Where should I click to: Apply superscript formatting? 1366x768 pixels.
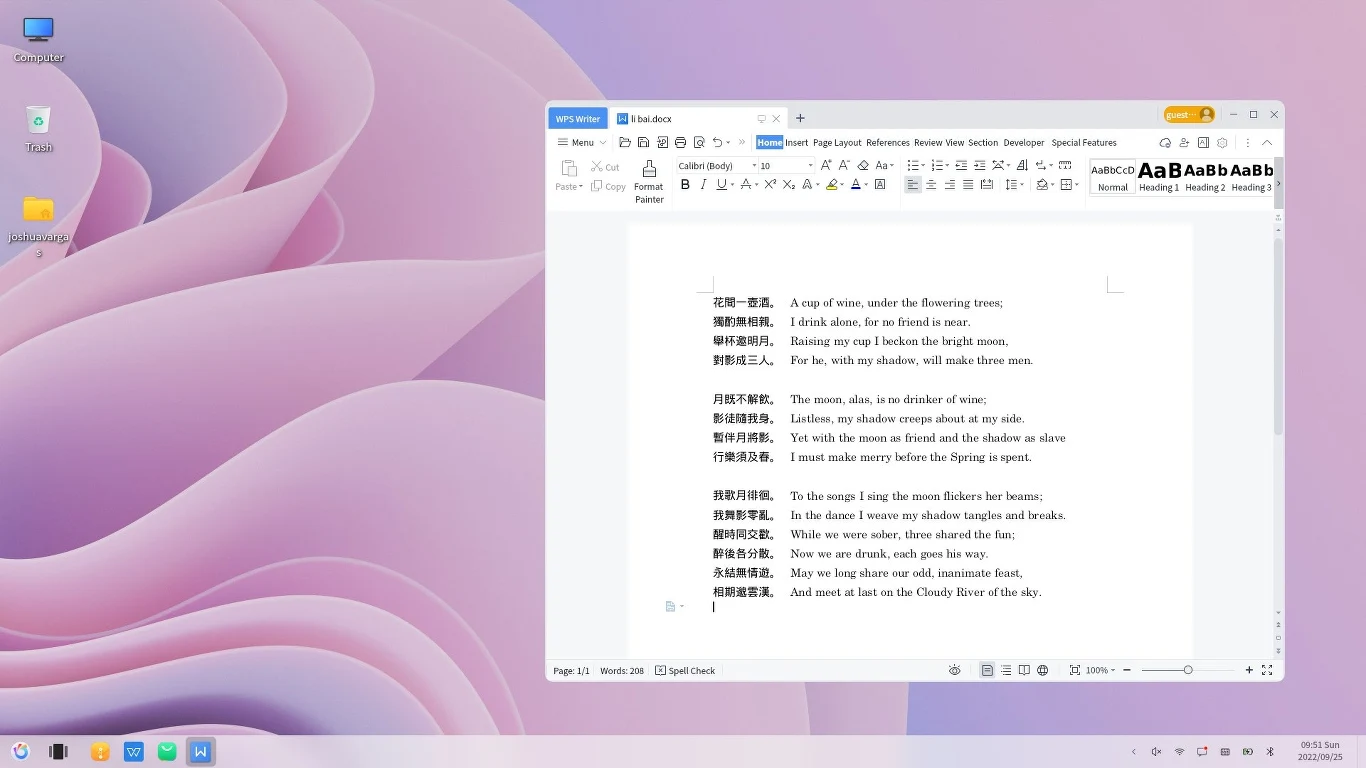coord(770,185)
